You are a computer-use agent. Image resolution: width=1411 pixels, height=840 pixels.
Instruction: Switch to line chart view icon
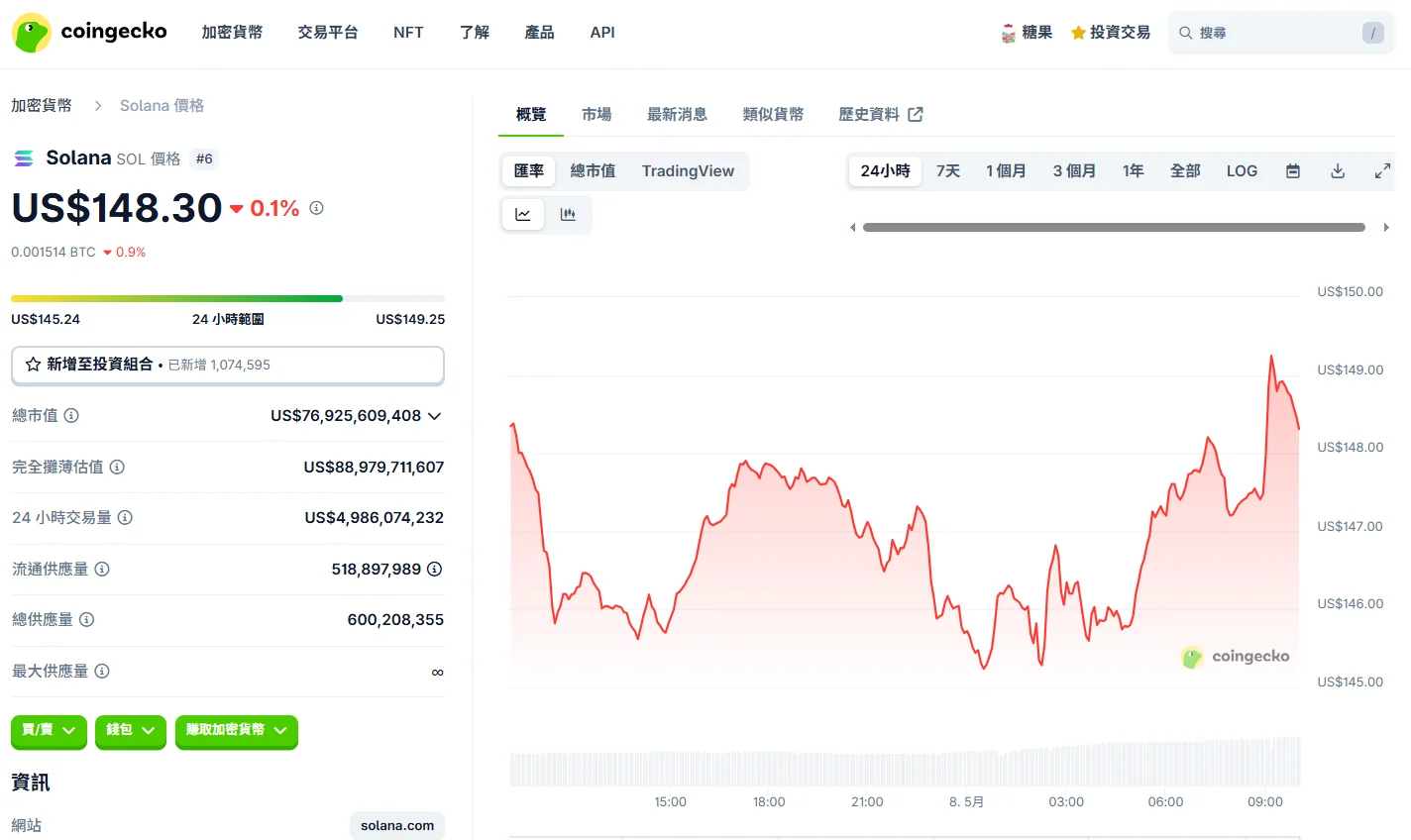coord(523,214)
